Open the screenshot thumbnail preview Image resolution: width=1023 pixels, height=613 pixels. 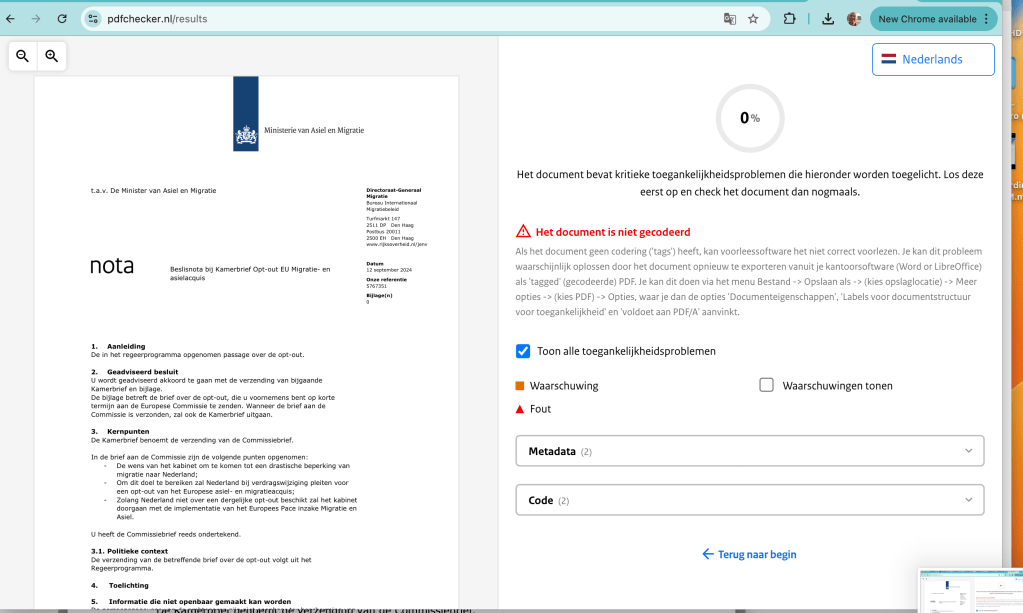(968, 590)
